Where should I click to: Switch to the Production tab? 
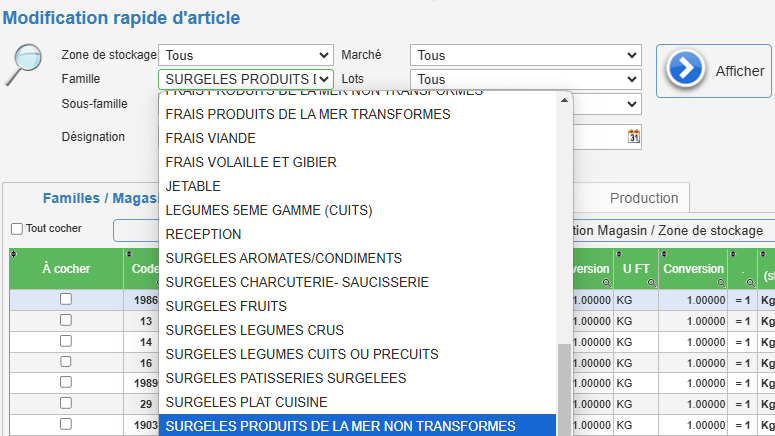644,198
